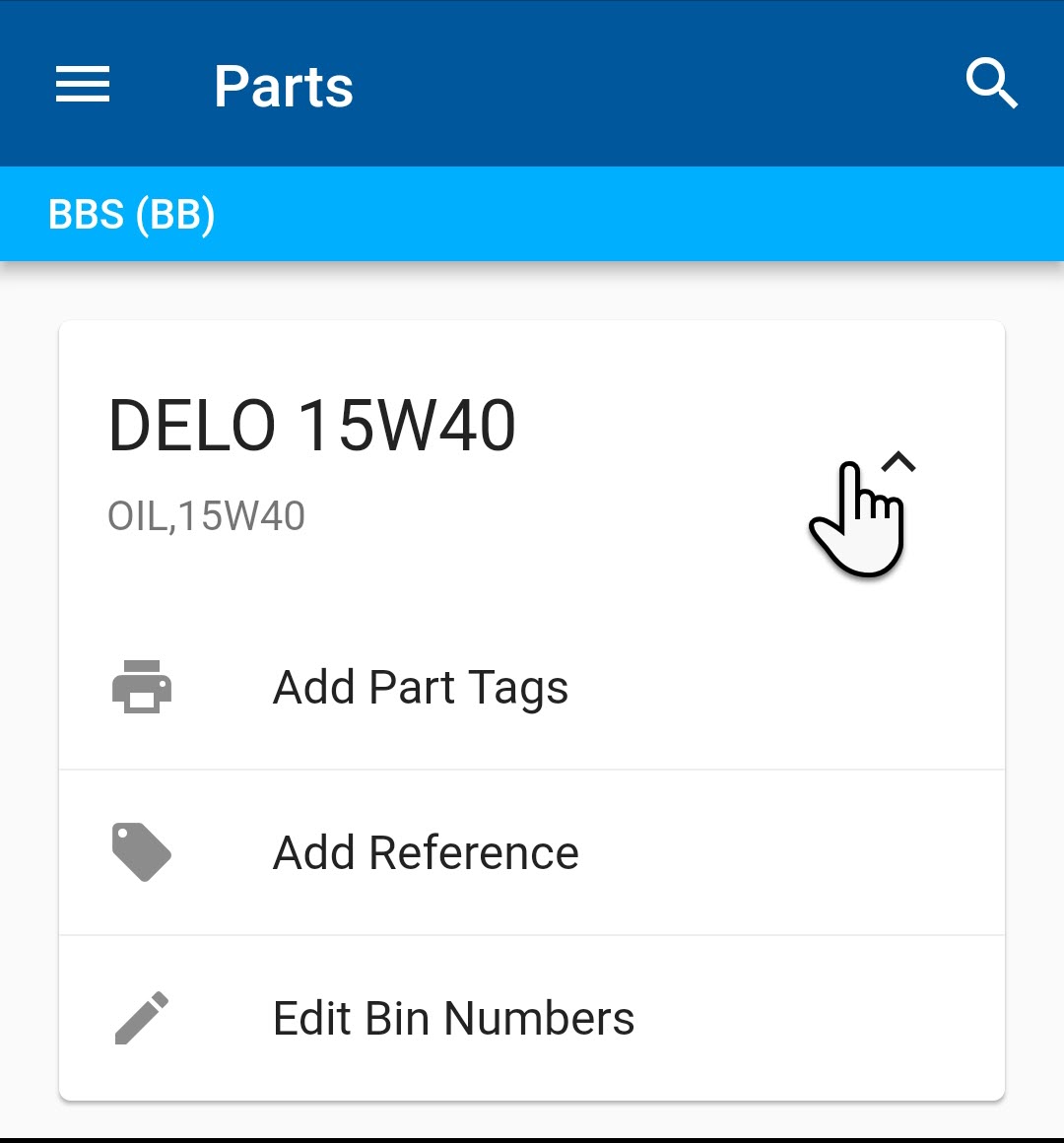Screen dimensions: 1064x1143
Task: Tap the BBS (BB) location label
Action: pyautogui.click(x=132, y=215)
